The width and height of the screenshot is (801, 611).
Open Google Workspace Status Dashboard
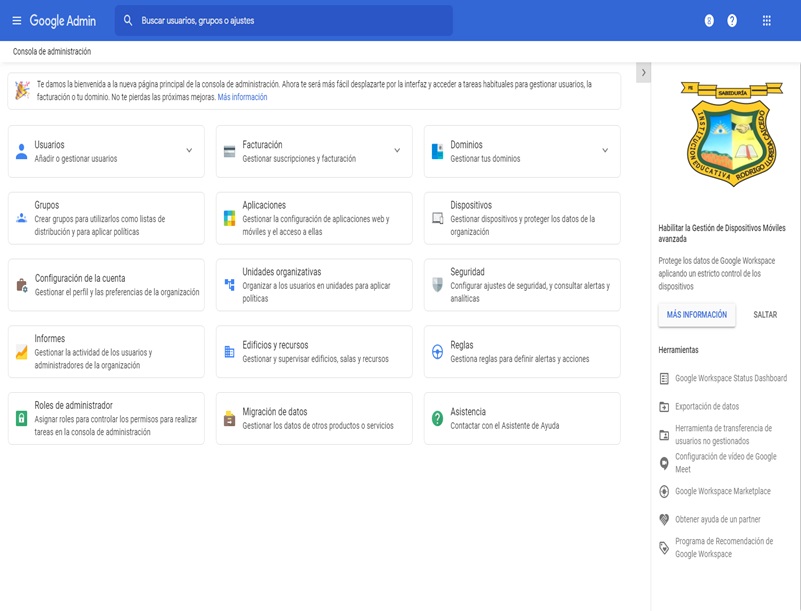click(730, 379)
